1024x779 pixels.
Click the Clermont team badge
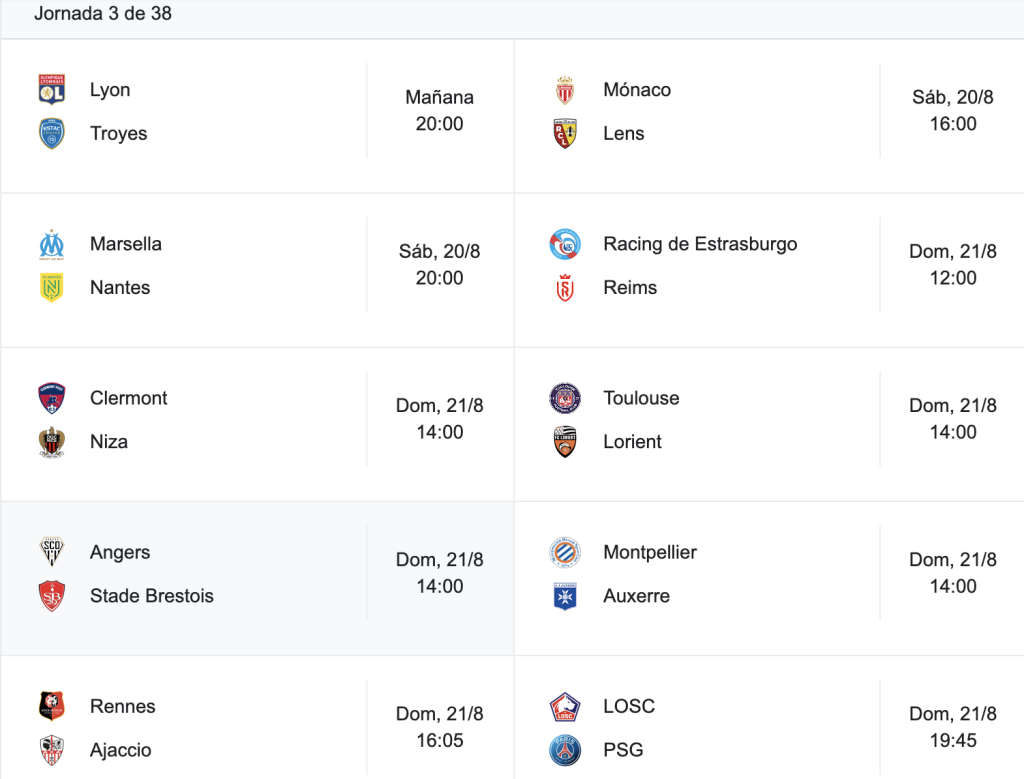[52, 398]
